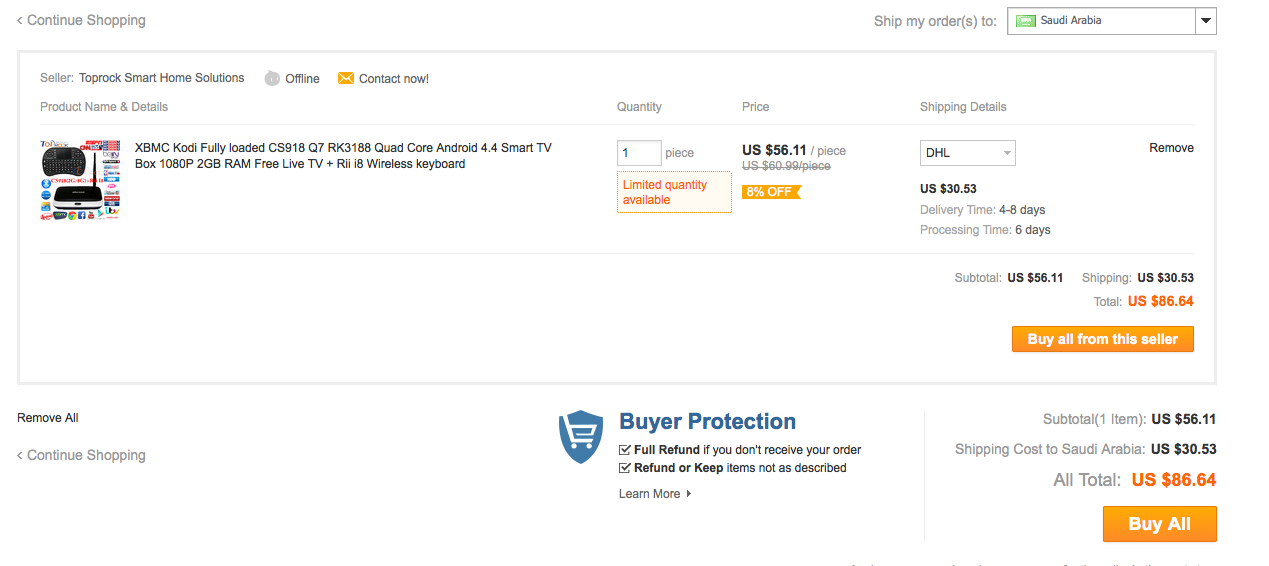Toggle the Full Refund checkbox
The width and height of the screenshot is (1269, 566).
point(625,450)
